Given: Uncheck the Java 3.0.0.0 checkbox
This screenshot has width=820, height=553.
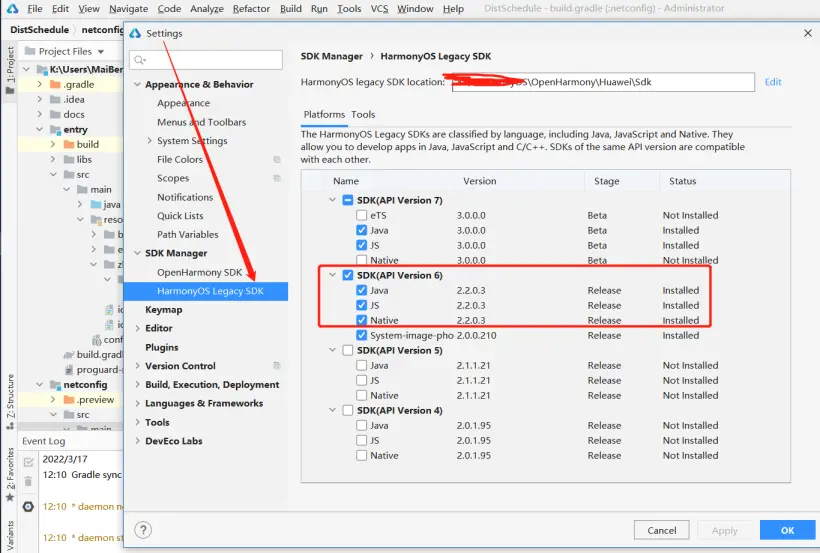Looking at the screenshot, I should click(x=361, y=230).
